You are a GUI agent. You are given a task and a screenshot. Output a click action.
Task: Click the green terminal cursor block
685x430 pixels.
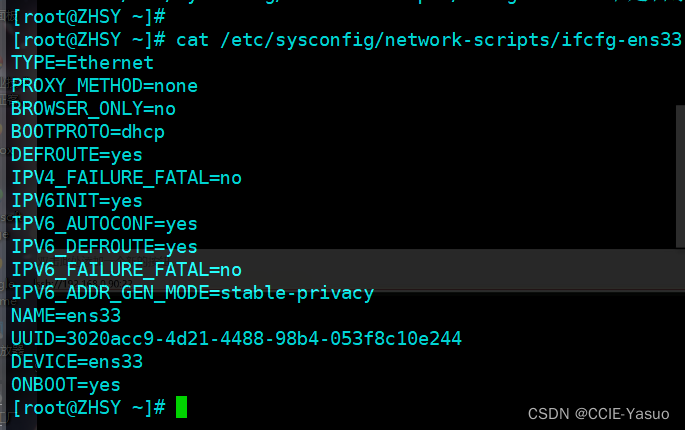tap(181, 407)
